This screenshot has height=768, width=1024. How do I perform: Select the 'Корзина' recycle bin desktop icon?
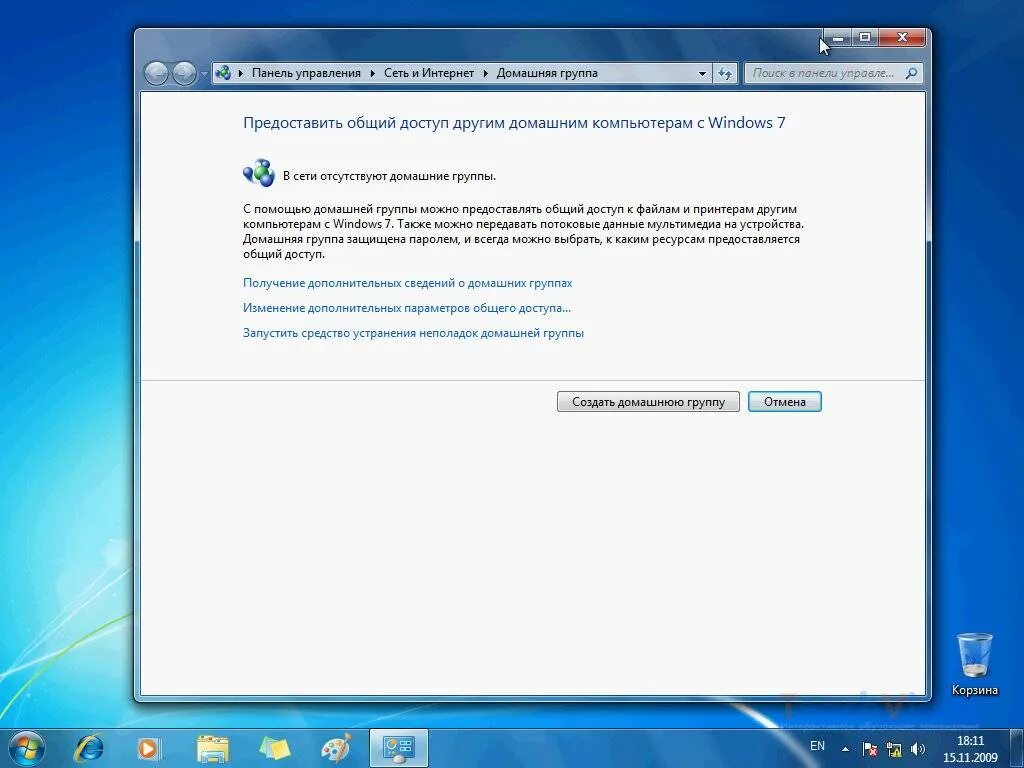975,664
